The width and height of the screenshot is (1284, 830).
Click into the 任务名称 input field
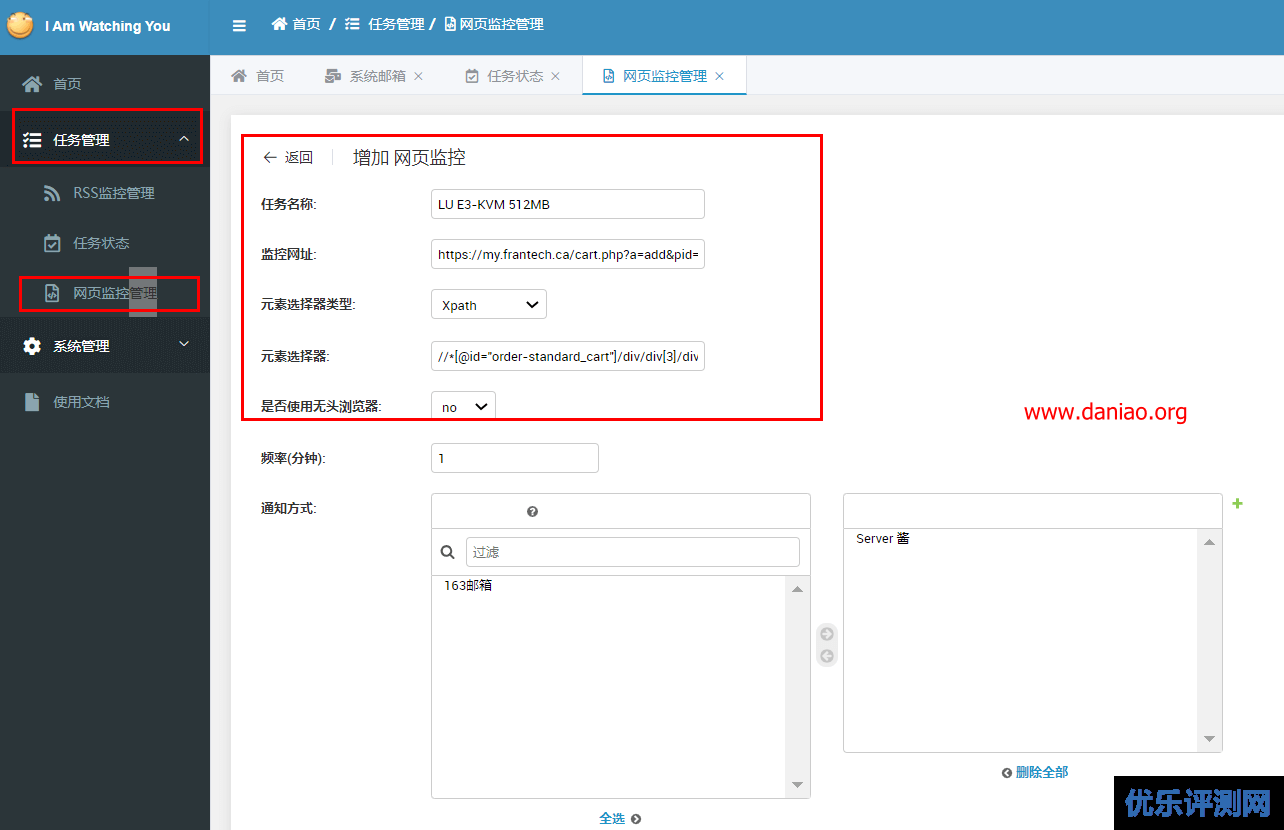click(568, 204)
